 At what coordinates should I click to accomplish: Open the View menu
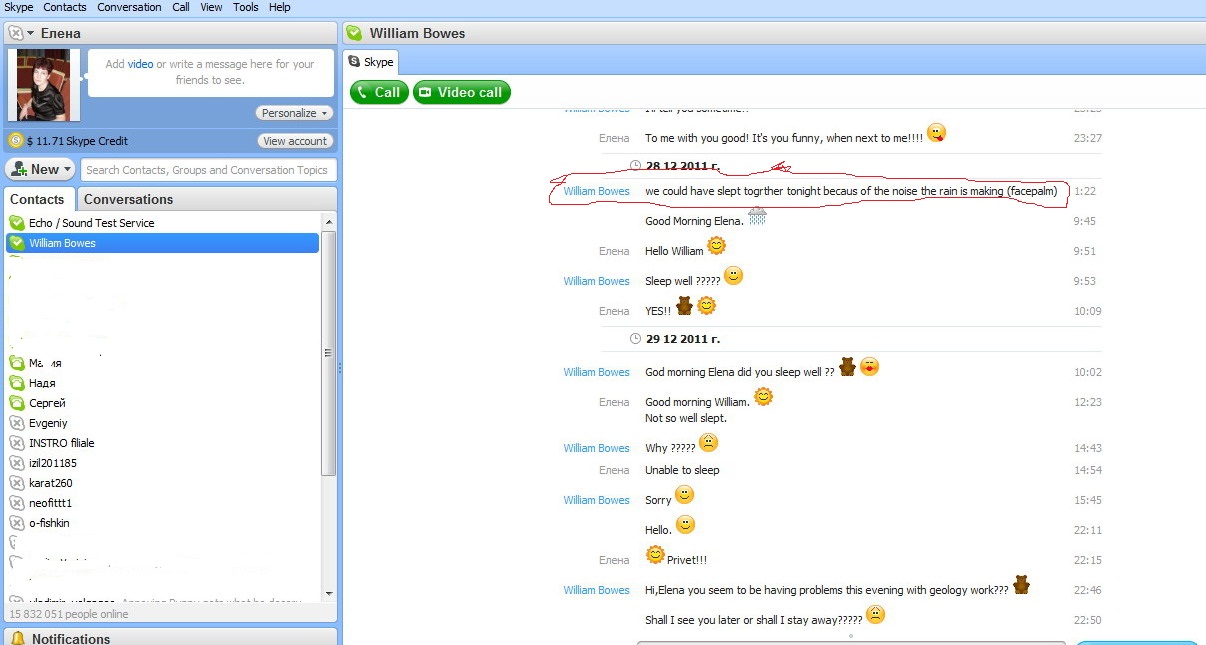[211, 7]
